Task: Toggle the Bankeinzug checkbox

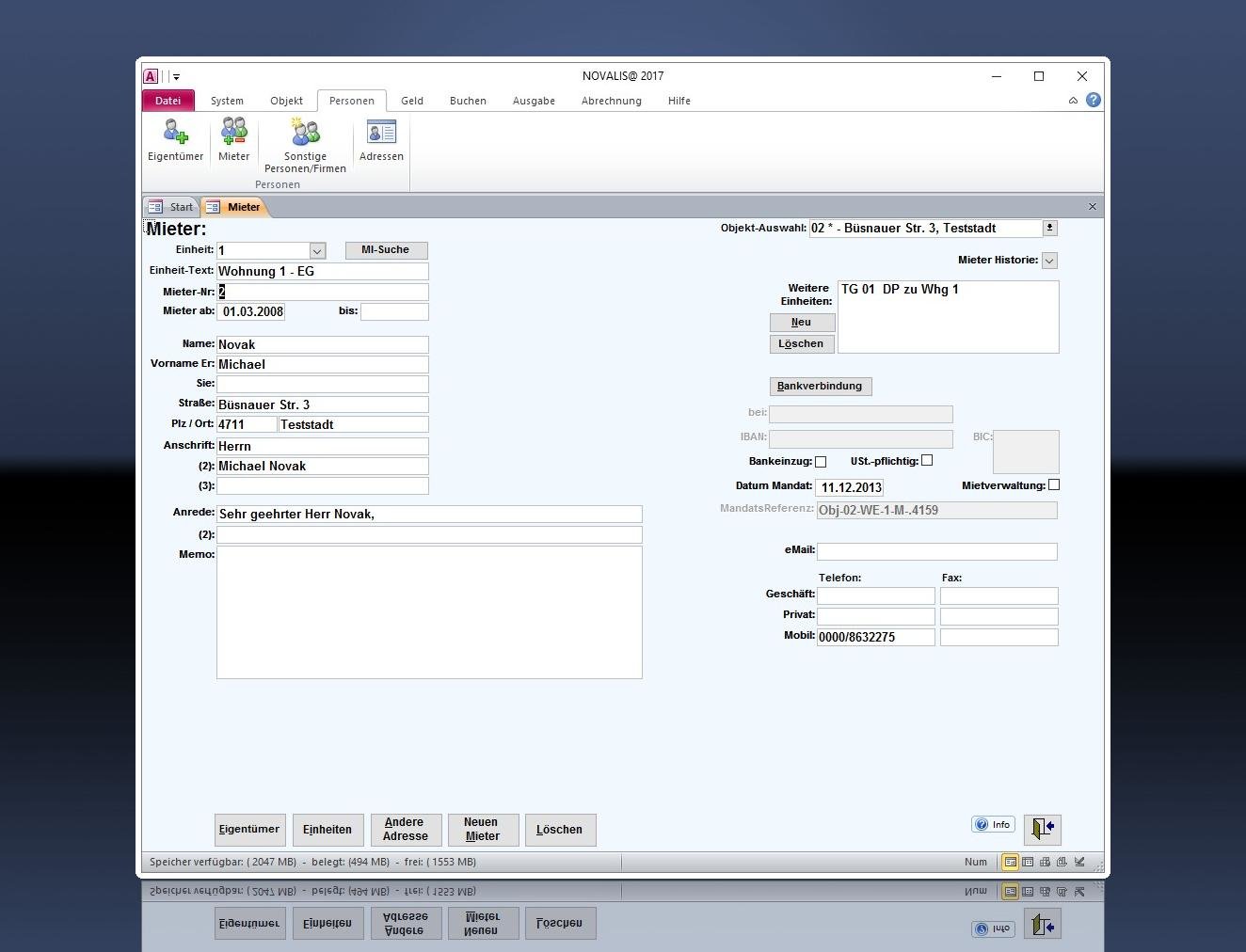Action: click(x=821, y=462)
